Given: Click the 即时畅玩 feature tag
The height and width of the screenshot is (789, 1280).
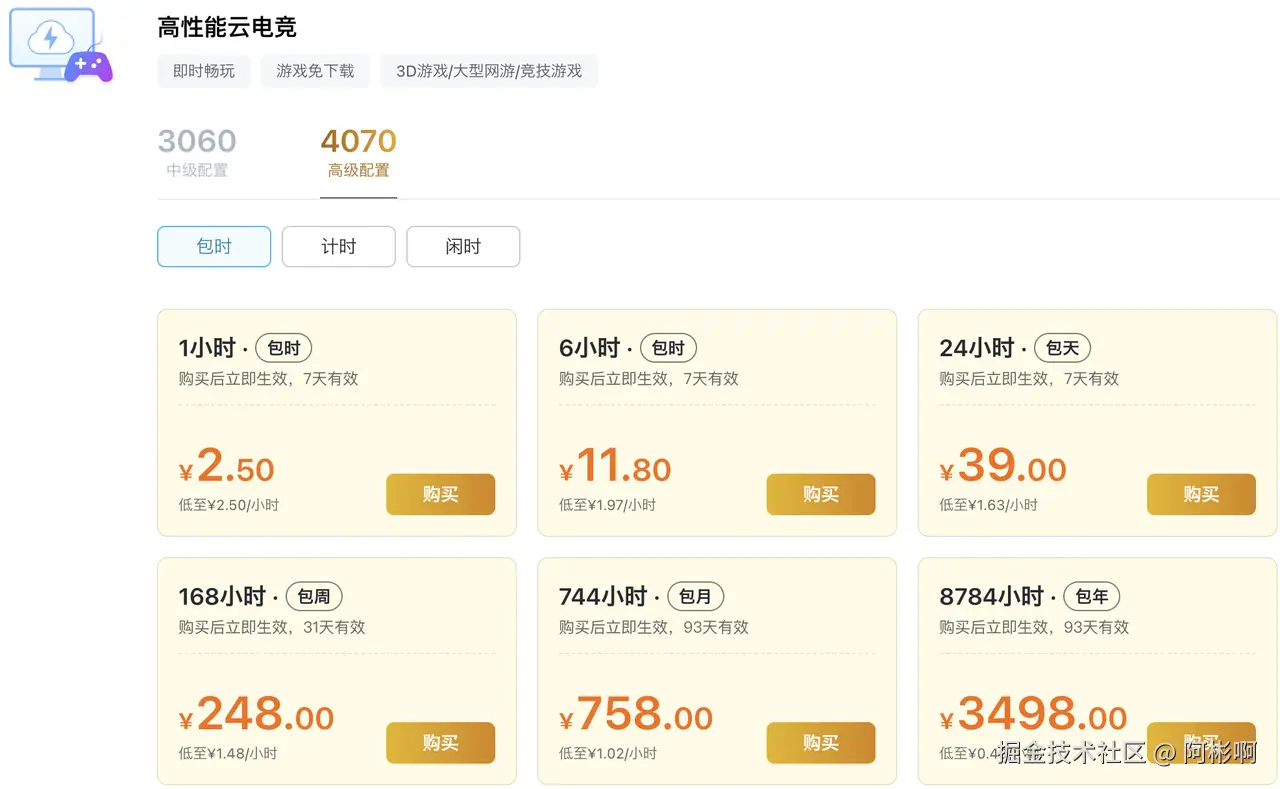Looking at the screenshot, I should (204, 71).
